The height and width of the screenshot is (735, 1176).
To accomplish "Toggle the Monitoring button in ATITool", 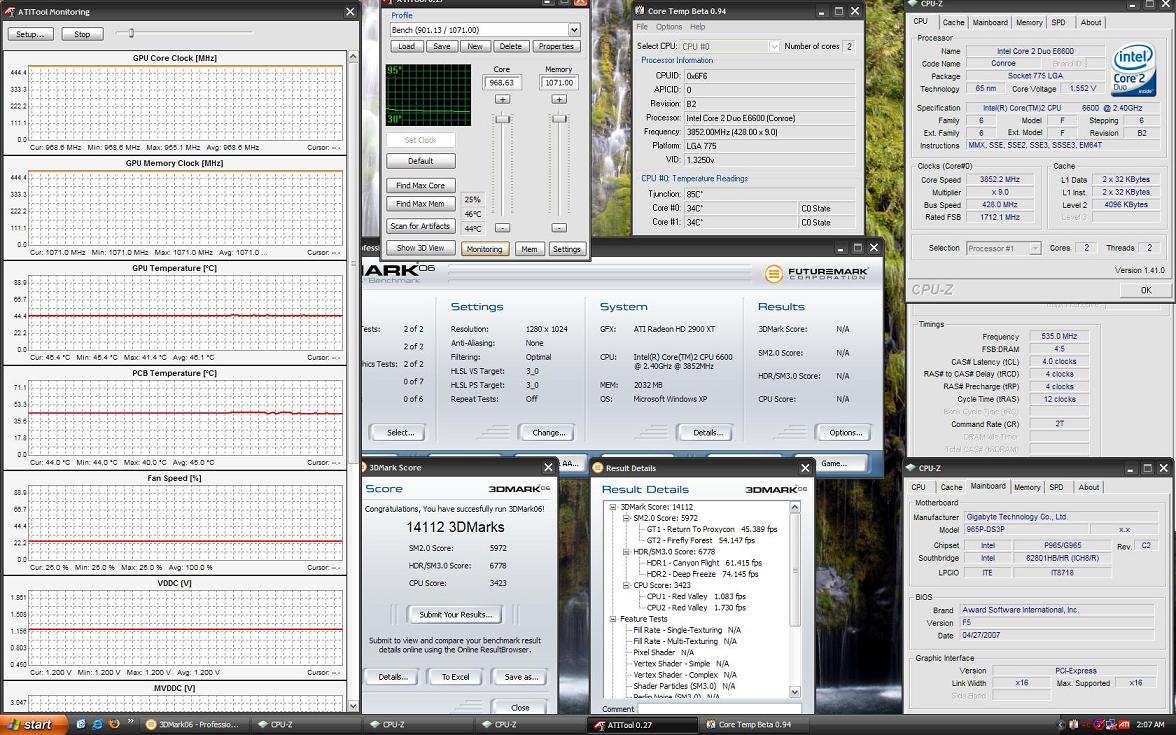I will tap(484, 249).
